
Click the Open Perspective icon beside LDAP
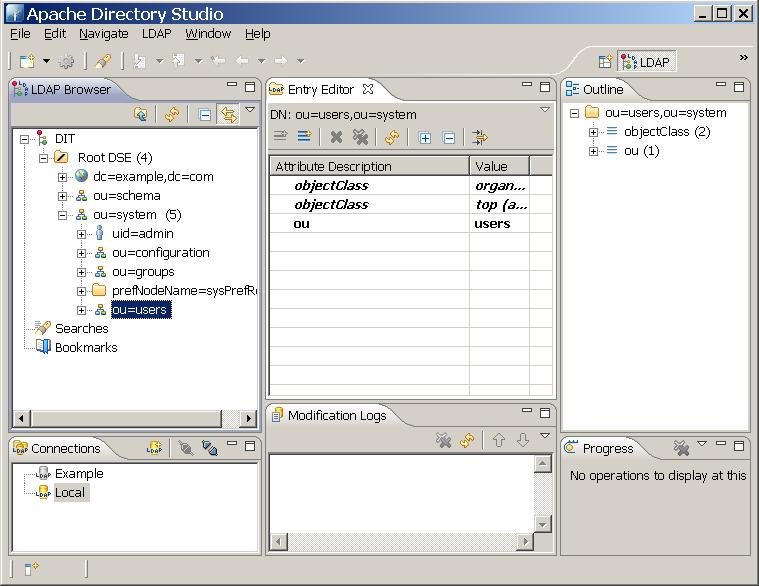point(604,62)
